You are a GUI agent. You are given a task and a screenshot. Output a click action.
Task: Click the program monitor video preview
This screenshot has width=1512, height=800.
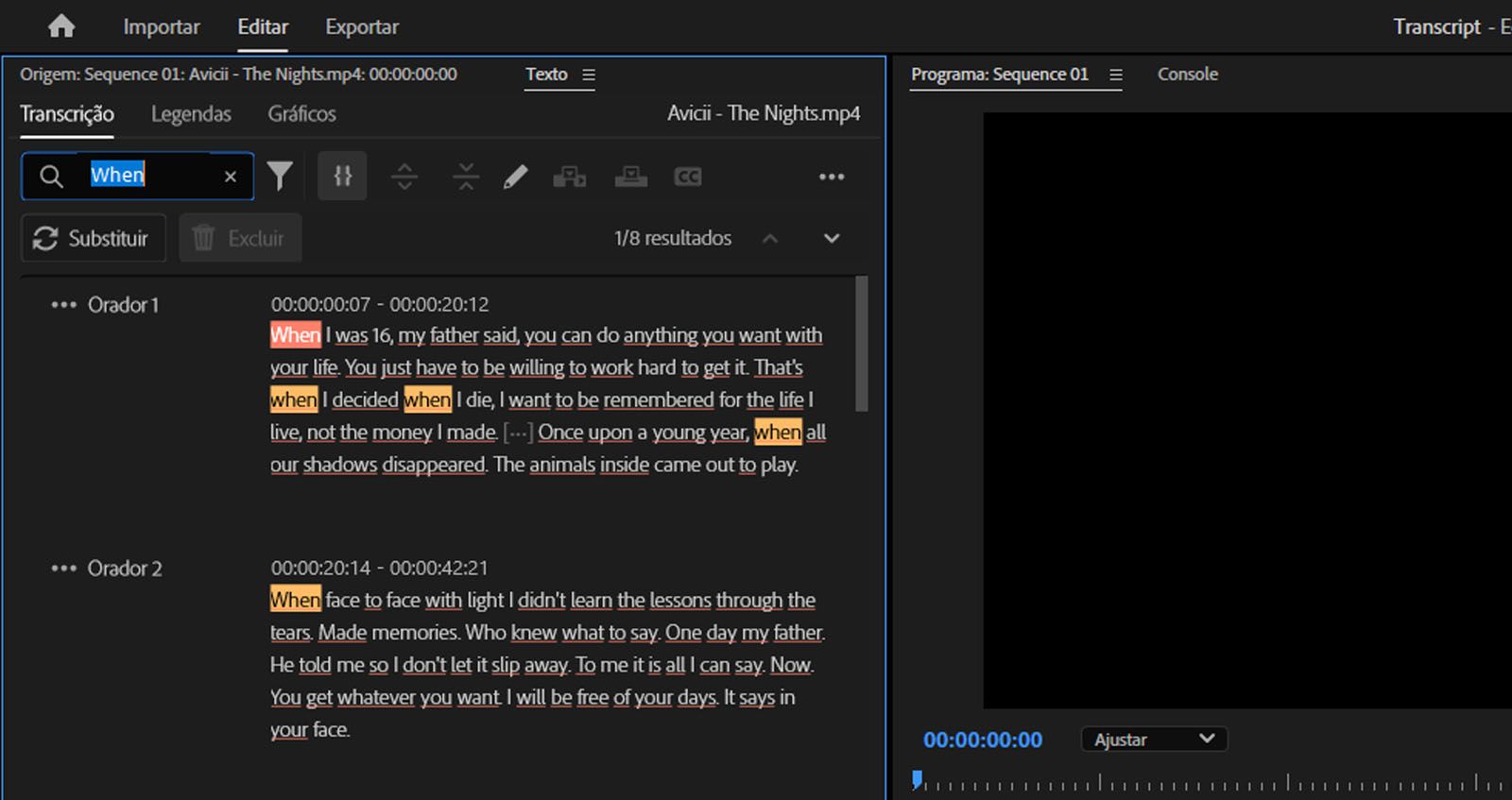pos(1247,410)
